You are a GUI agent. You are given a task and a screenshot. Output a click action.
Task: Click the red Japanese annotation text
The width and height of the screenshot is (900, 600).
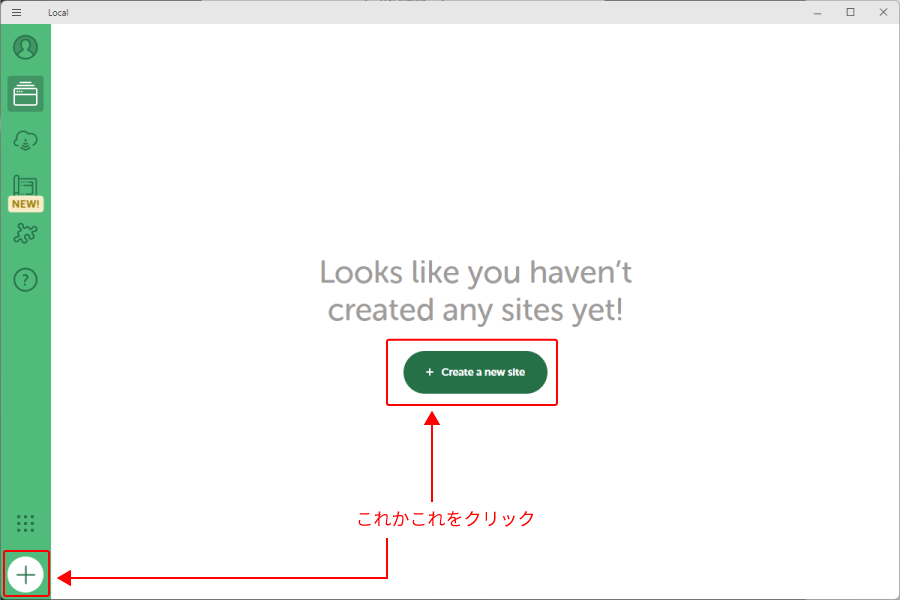pos(446,519)
